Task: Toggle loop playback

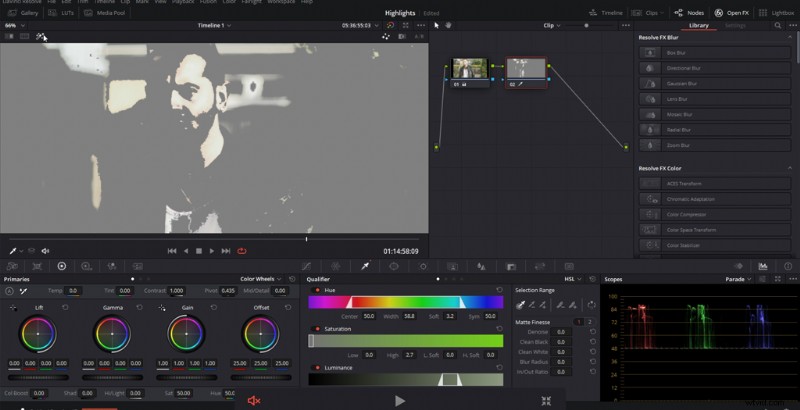Action: [242, 251]
